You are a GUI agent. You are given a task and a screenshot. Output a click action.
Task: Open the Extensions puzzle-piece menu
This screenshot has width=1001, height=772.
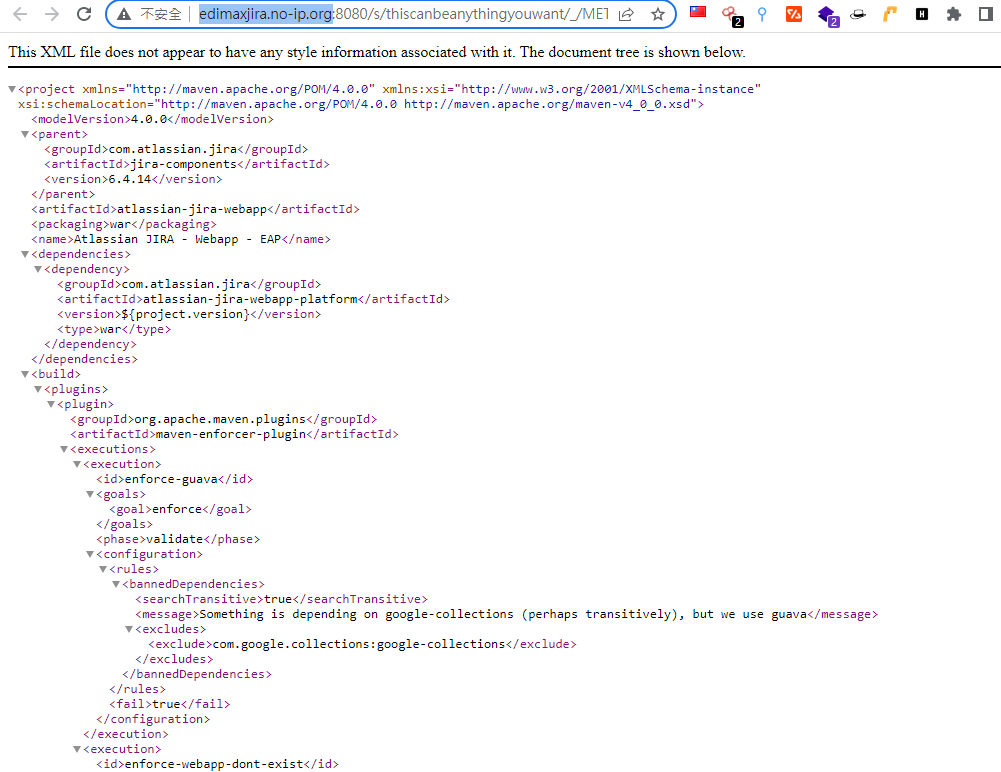click(954, 14)
